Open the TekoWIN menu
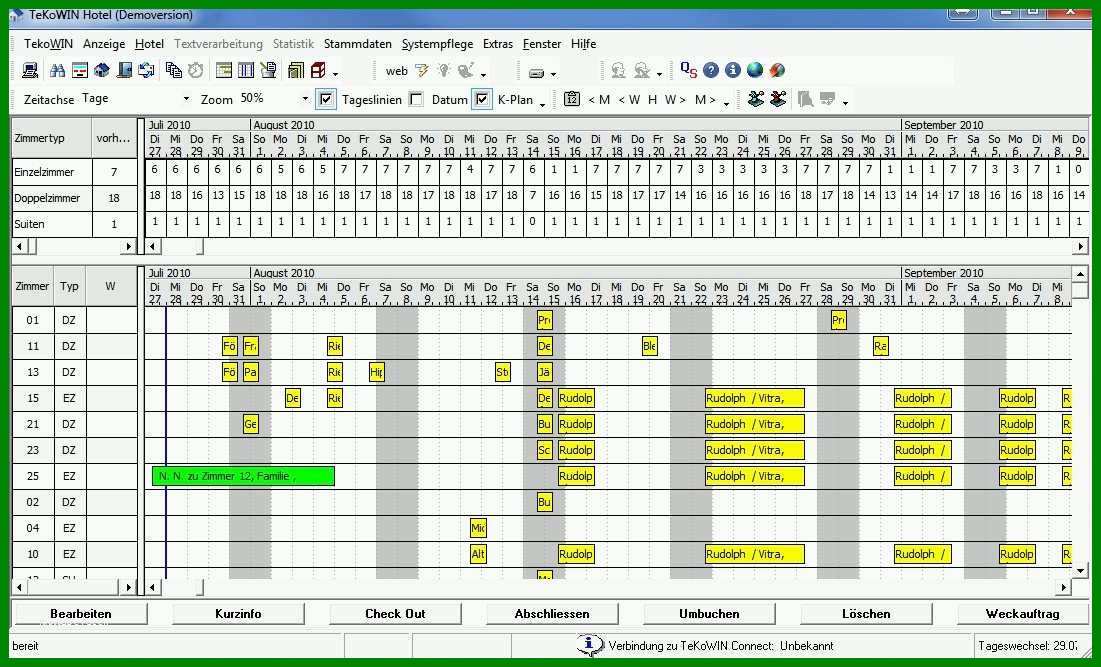1101x667 pixels. [48, 44]
